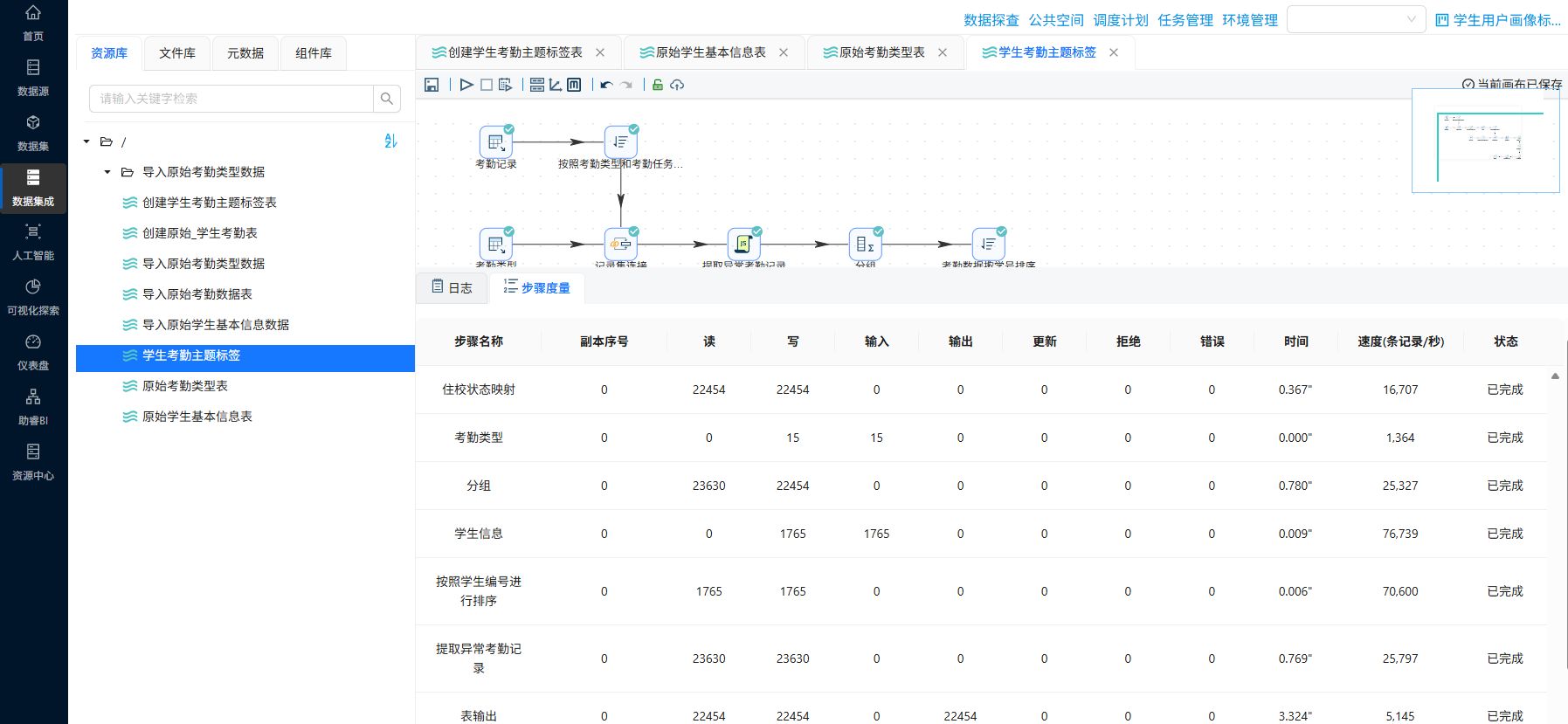Image resolution: width=1568 pixels, height=724 pixels.
Task: Click the search magnifier button
Action: (387, 99)
